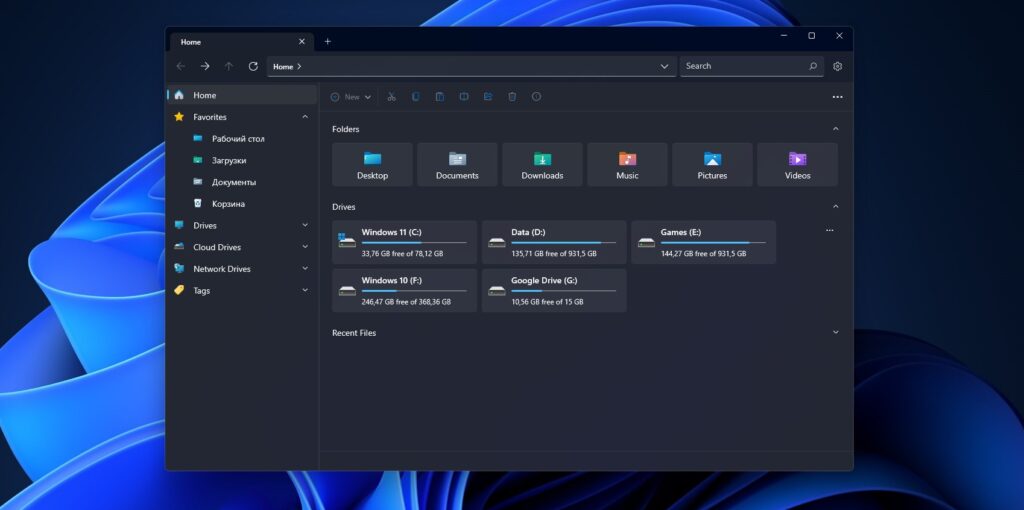Open Games (E:) drive
Viewport: 1024px width, 510px height.
coord(703,242)
